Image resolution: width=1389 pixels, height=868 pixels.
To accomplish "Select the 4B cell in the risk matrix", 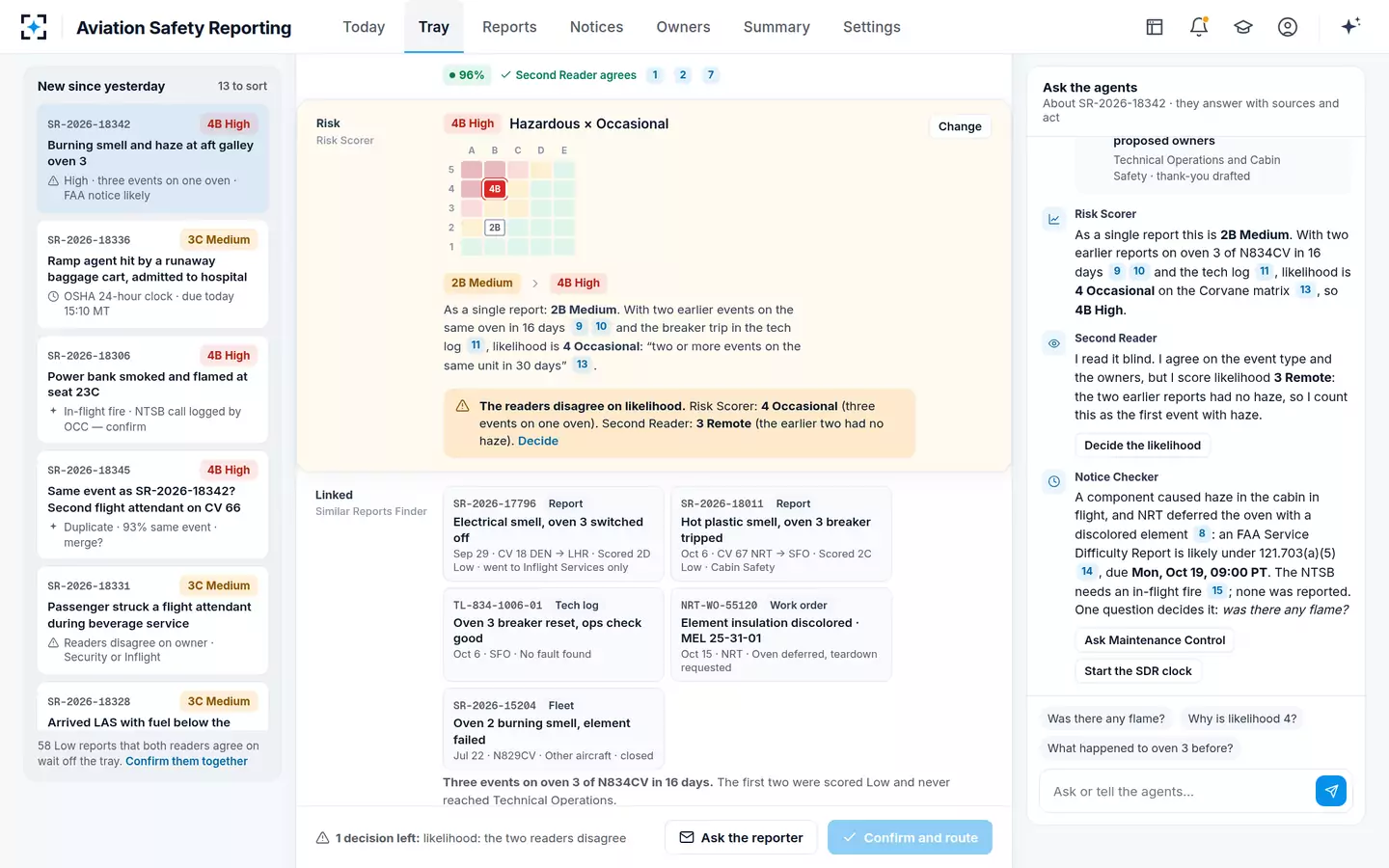I will (x=495, y=189).
